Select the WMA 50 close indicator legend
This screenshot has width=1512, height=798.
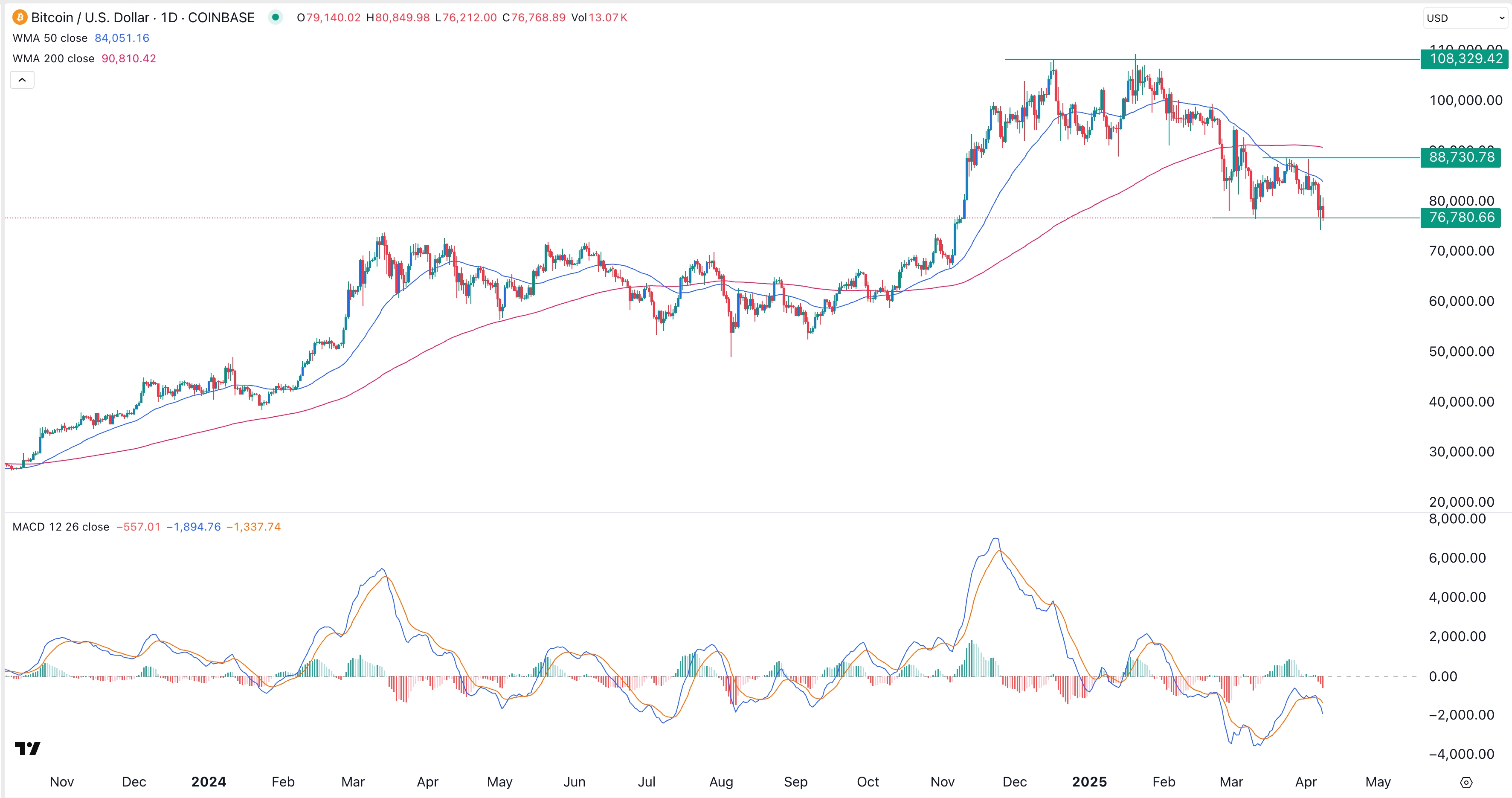pos(50,38)
